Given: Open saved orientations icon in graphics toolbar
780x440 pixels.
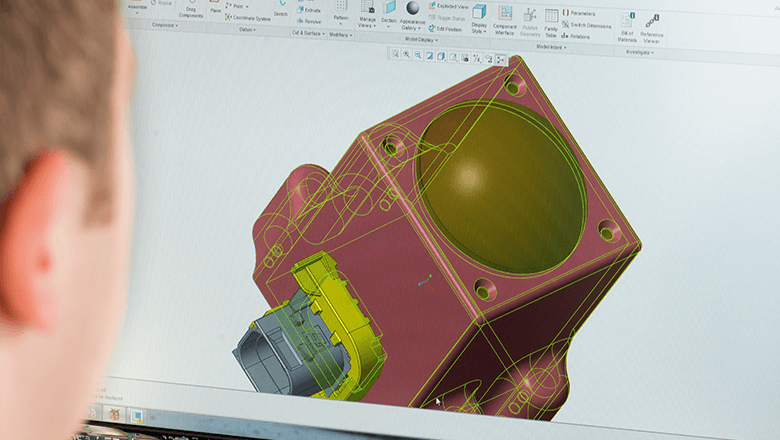Looking at the screenshot, I should pos(453,57).
